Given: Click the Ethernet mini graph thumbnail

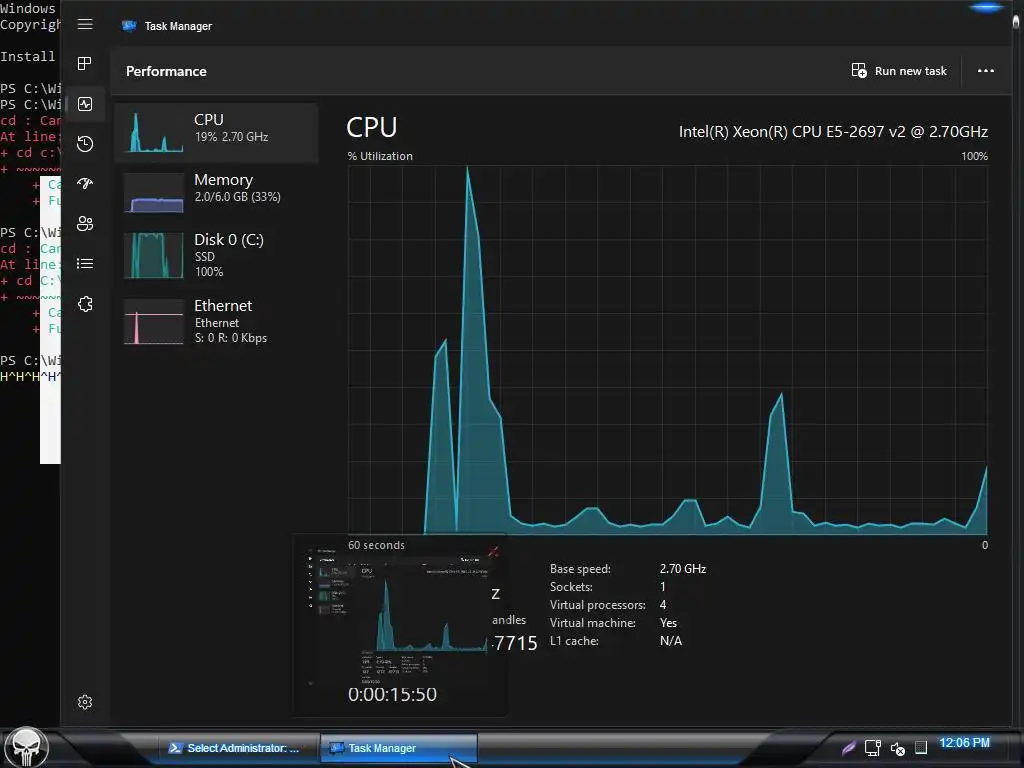Looking at the screenshot, I should tap(154, 321).
